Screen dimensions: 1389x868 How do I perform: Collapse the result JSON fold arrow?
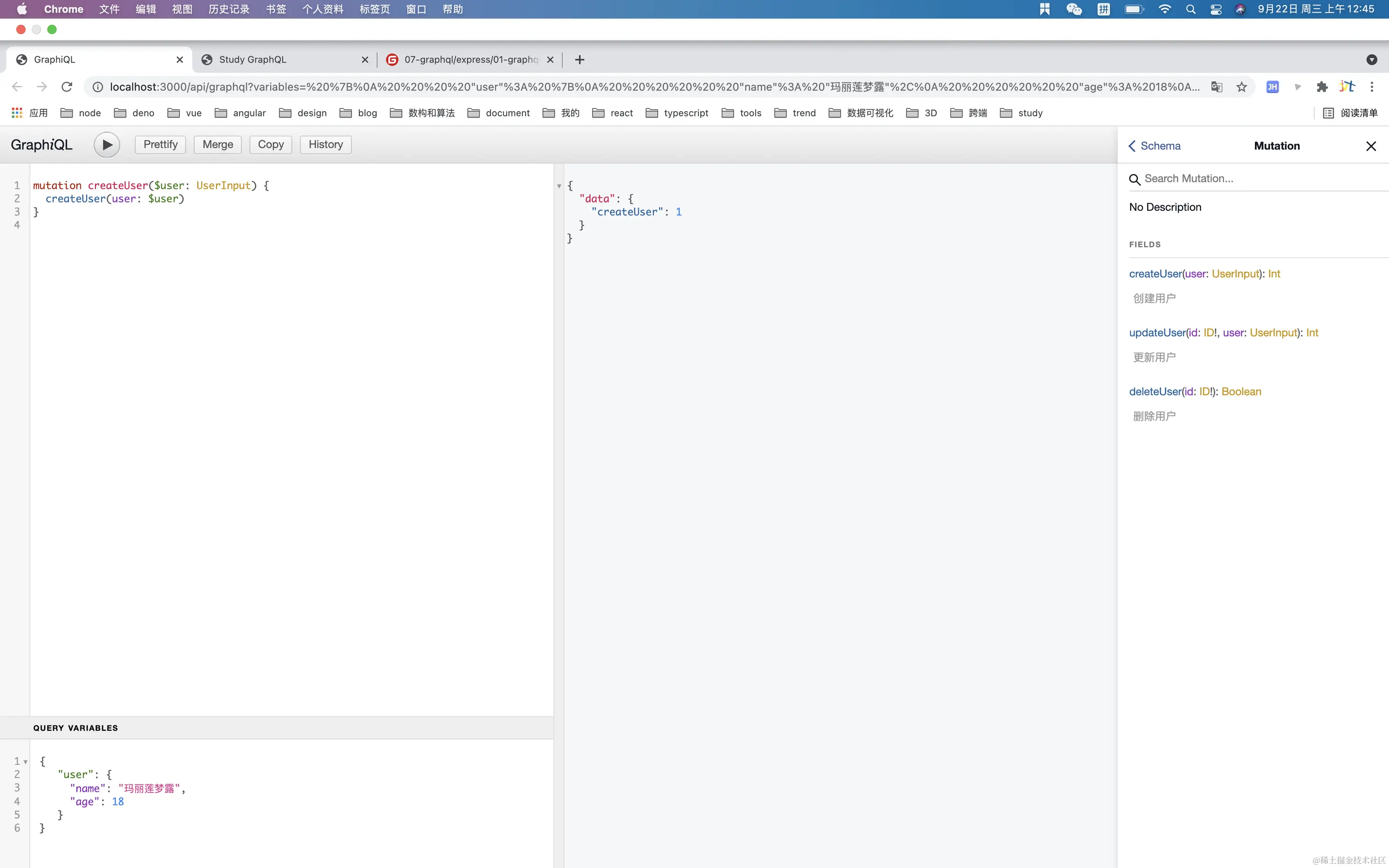(x=559, y=186)
